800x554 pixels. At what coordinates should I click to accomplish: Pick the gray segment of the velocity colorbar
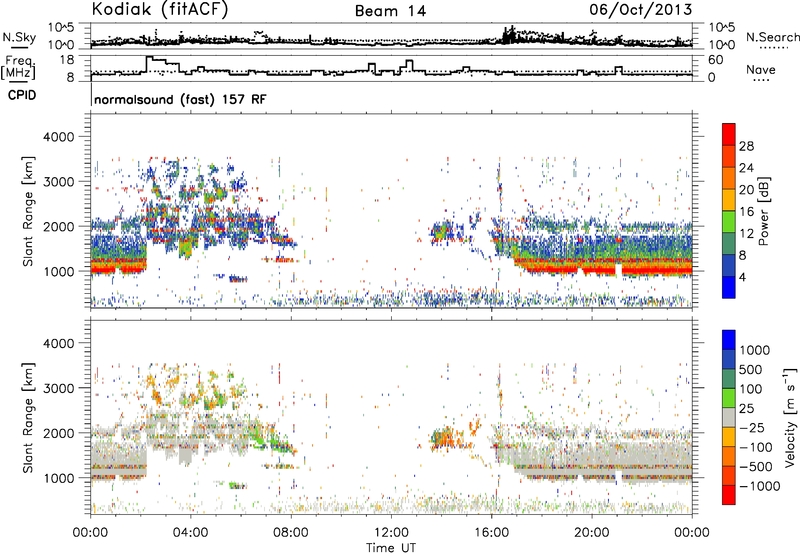[x=729, y=417]
